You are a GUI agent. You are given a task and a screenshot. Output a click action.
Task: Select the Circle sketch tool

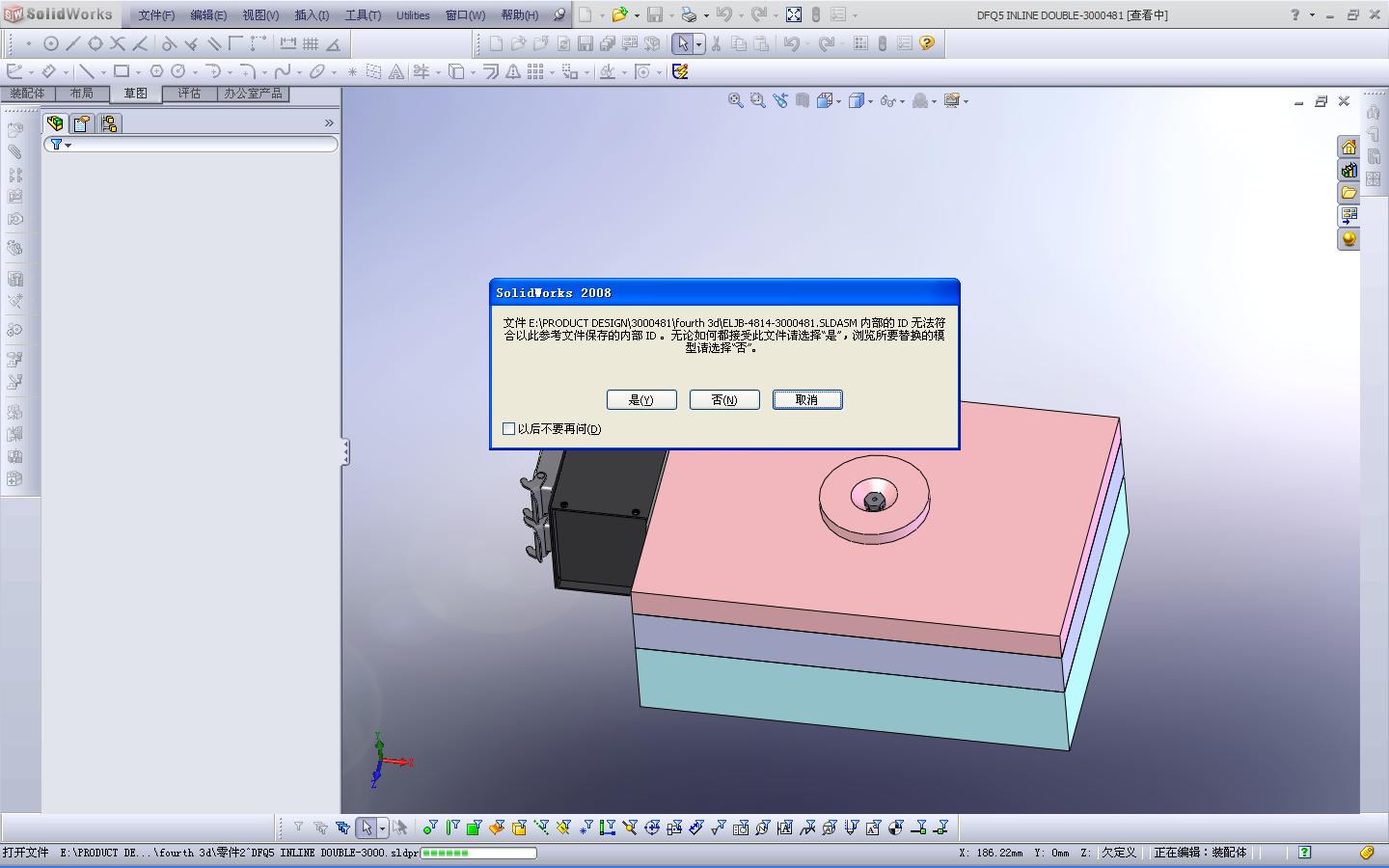177,71
